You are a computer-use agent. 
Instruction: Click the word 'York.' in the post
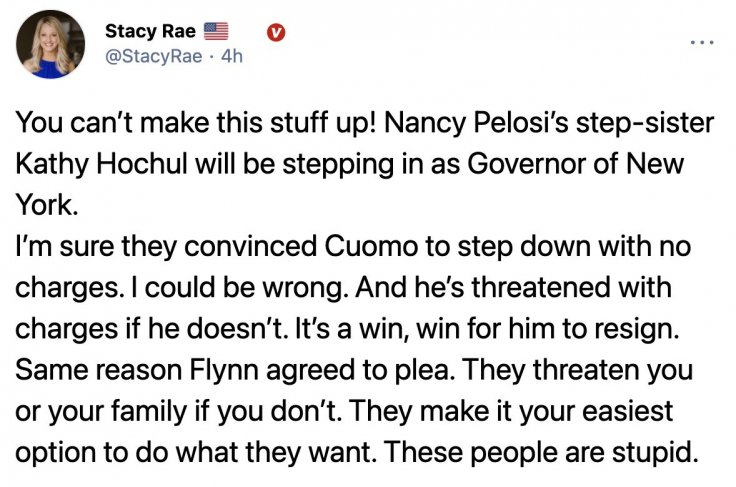point(46,205)
